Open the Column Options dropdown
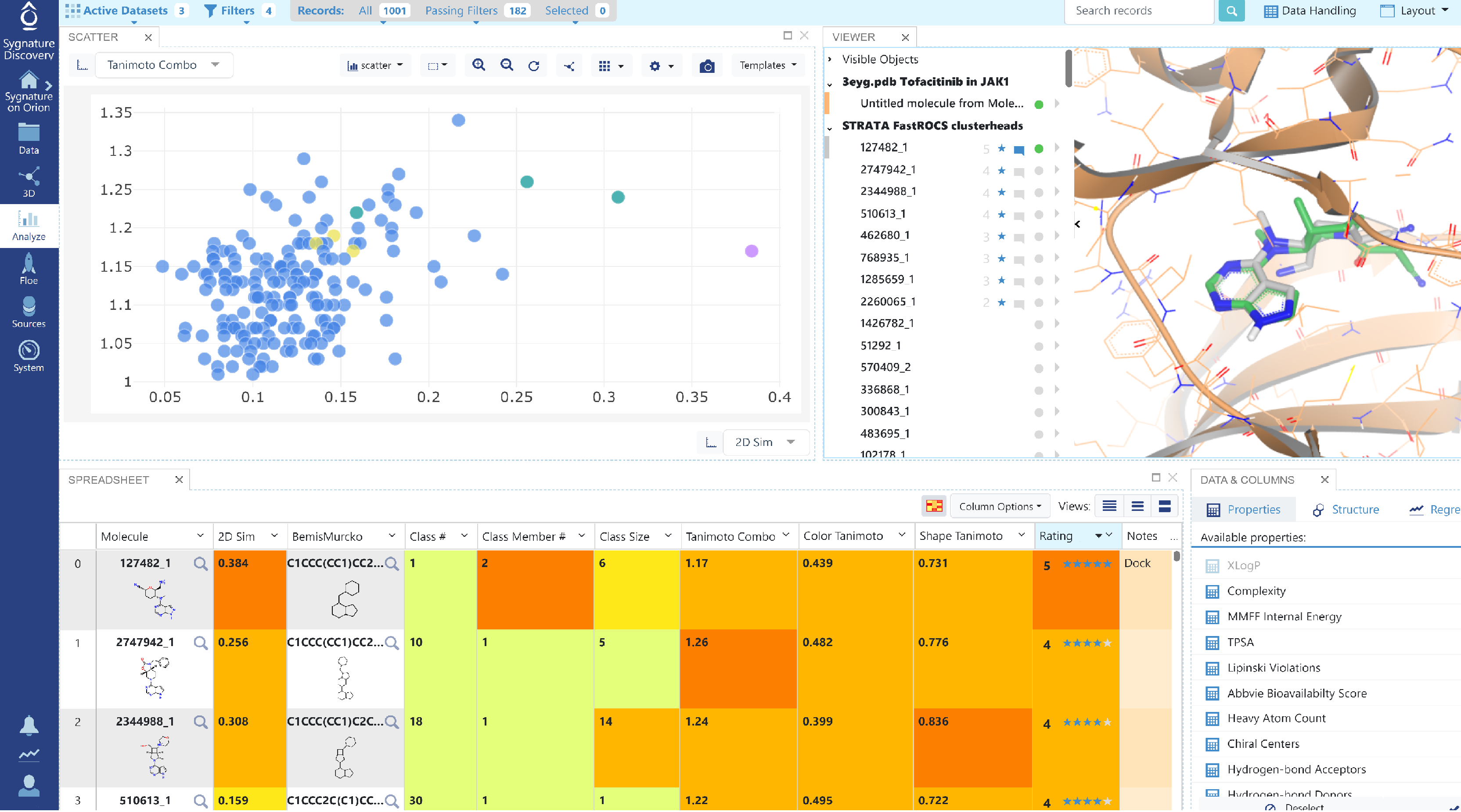The height and width of the screenshot is (812, 1461). 999,506
